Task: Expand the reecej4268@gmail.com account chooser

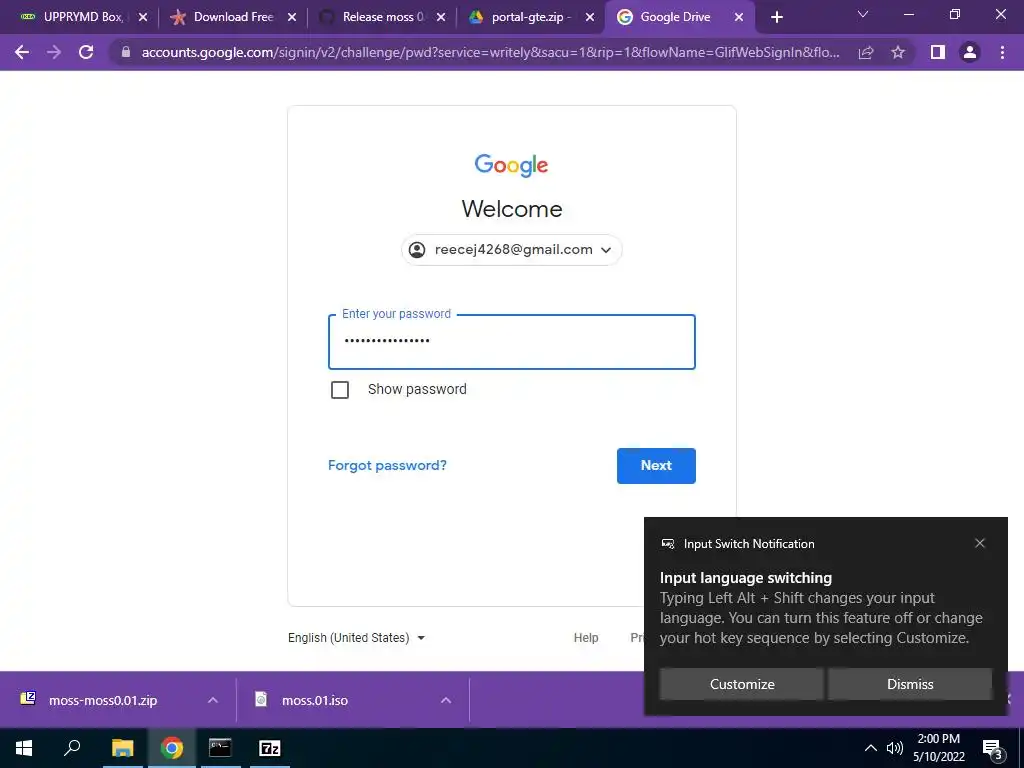Action: (x=511, y=249)
